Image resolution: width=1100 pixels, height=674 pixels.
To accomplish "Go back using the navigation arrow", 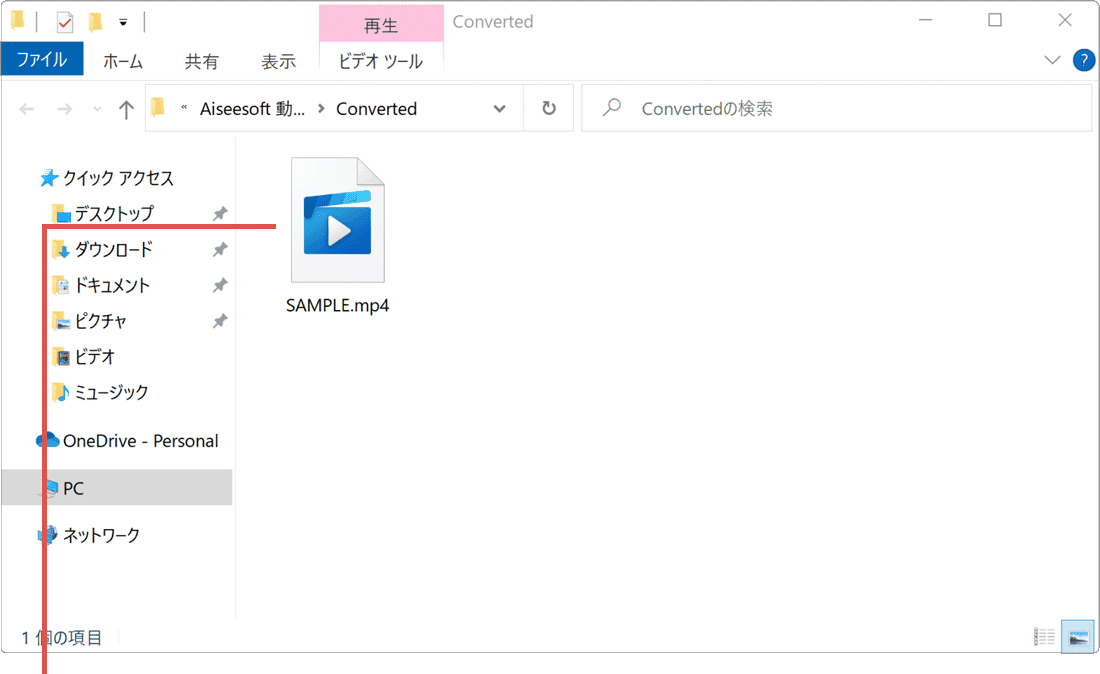I will [x=26, y=108].
